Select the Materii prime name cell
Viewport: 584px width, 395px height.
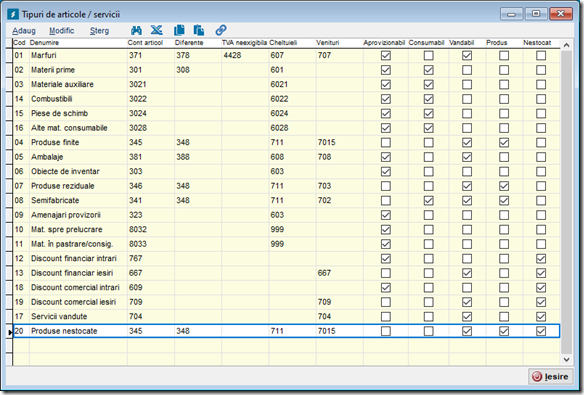click(78, 70)
